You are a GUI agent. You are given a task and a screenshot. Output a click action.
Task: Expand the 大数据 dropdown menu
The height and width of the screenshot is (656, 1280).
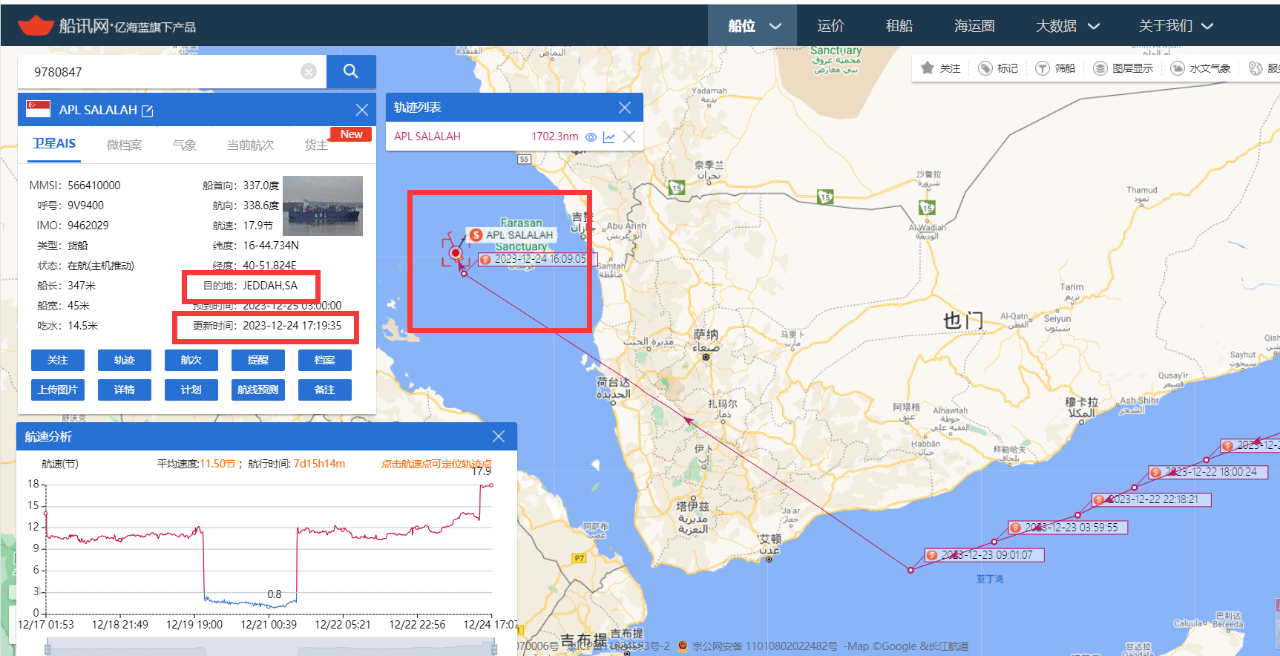[x=1067, y=26]
